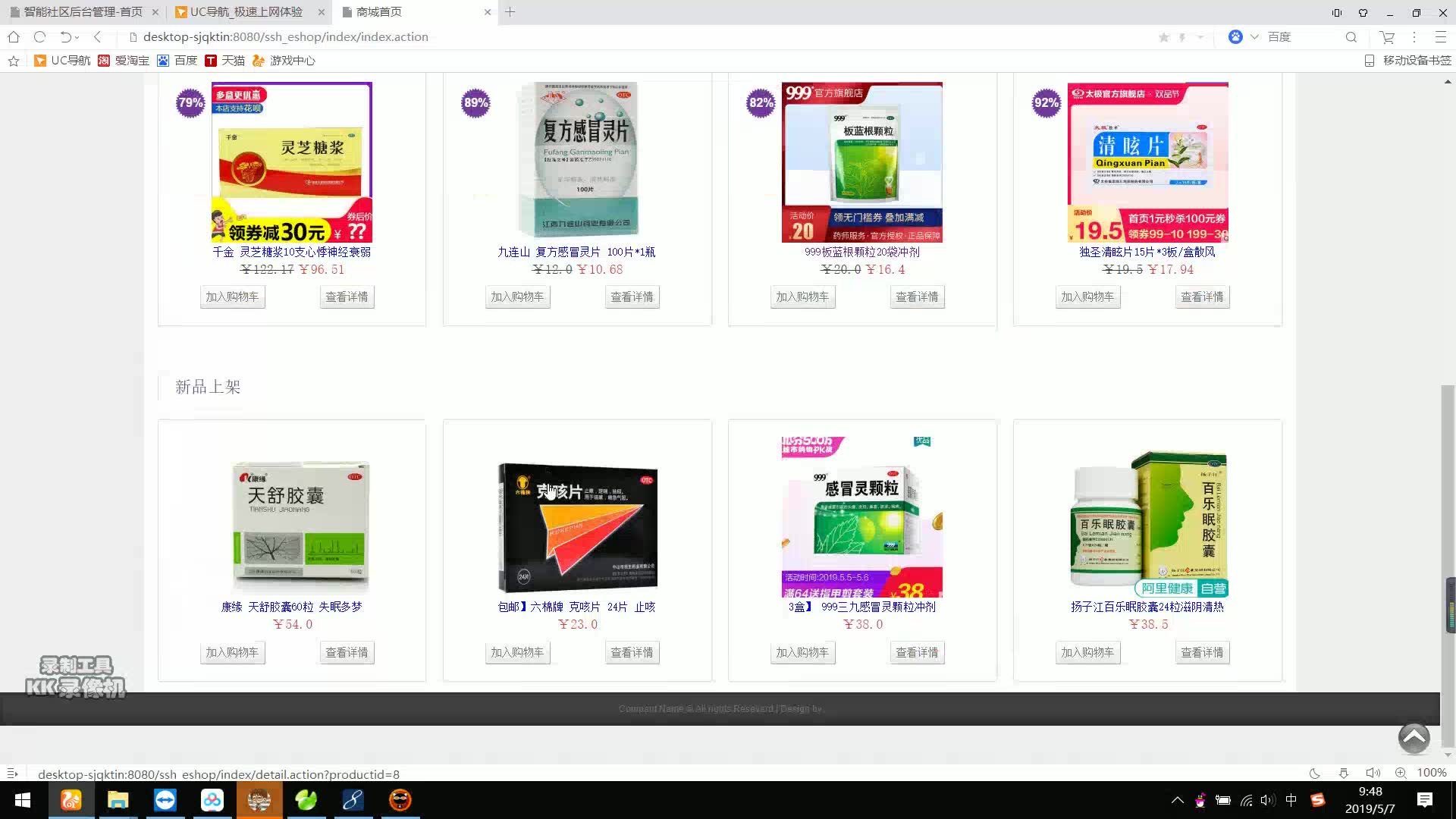Add 感冒灵颗粒 to cart
This screenshot has width=1456, height=819.
pos(802,652)
